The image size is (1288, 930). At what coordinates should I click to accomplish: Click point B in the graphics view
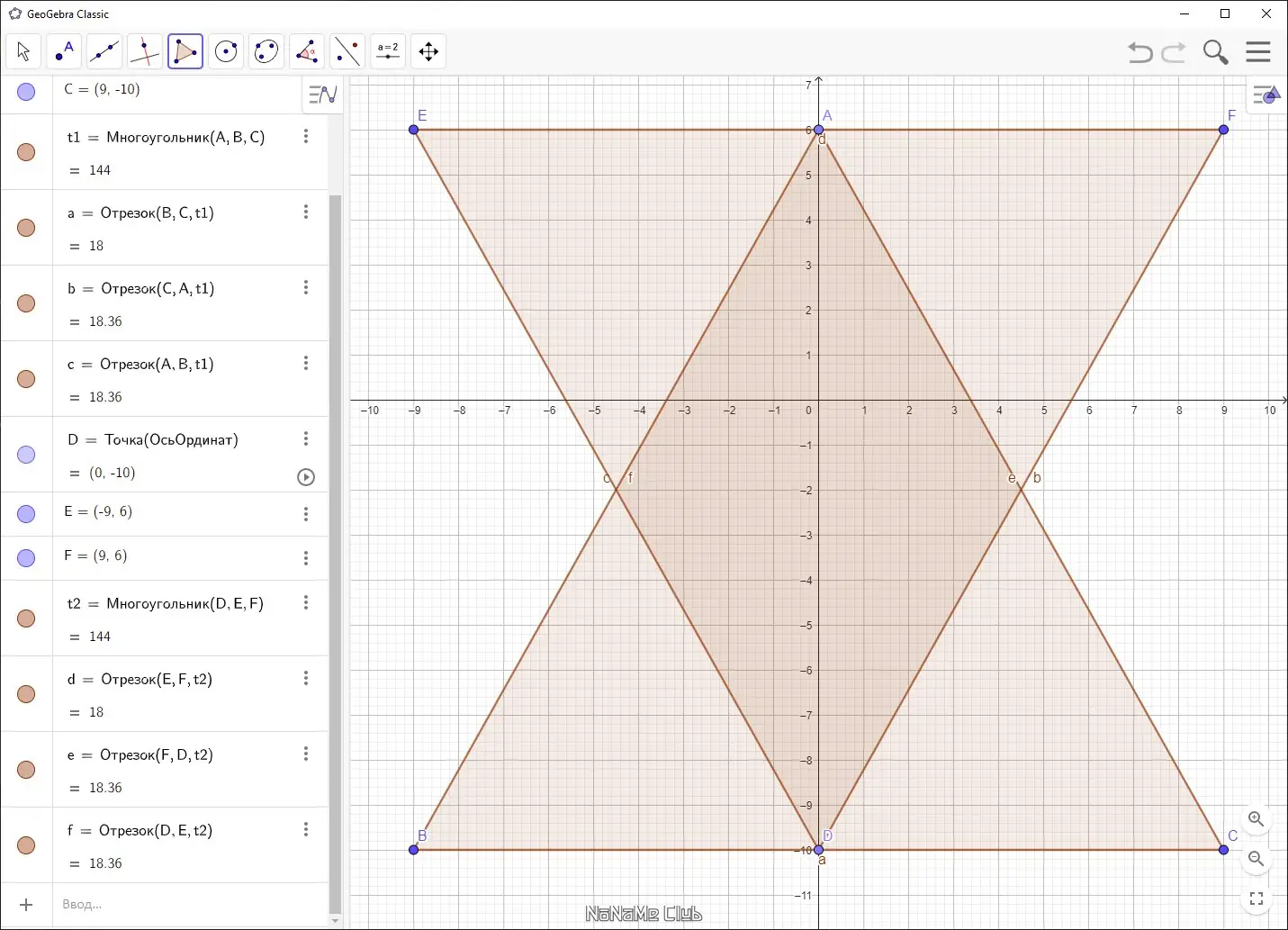414,850
